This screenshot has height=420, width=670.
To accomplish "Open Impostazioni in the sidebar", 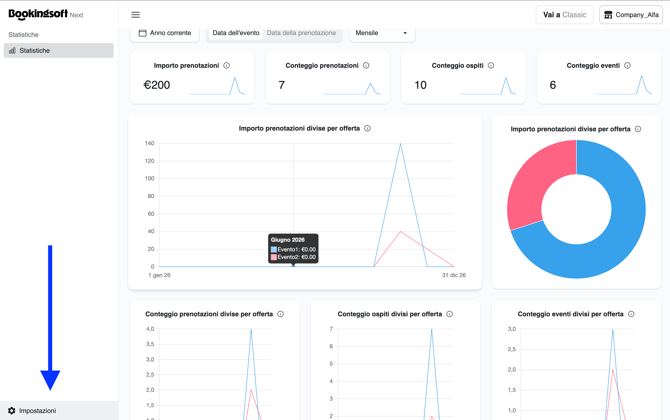I will coord(59,411).
